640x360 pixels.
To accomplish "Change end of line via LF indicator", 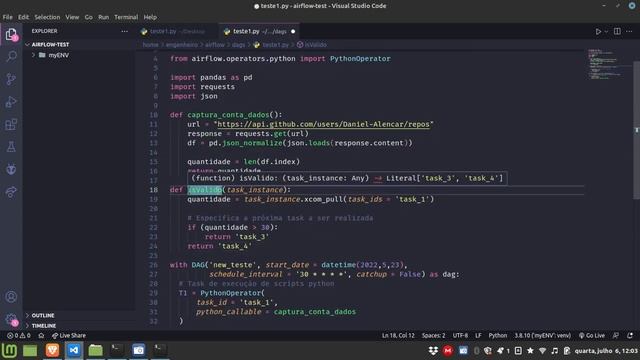I will click(x=478, y=336).
